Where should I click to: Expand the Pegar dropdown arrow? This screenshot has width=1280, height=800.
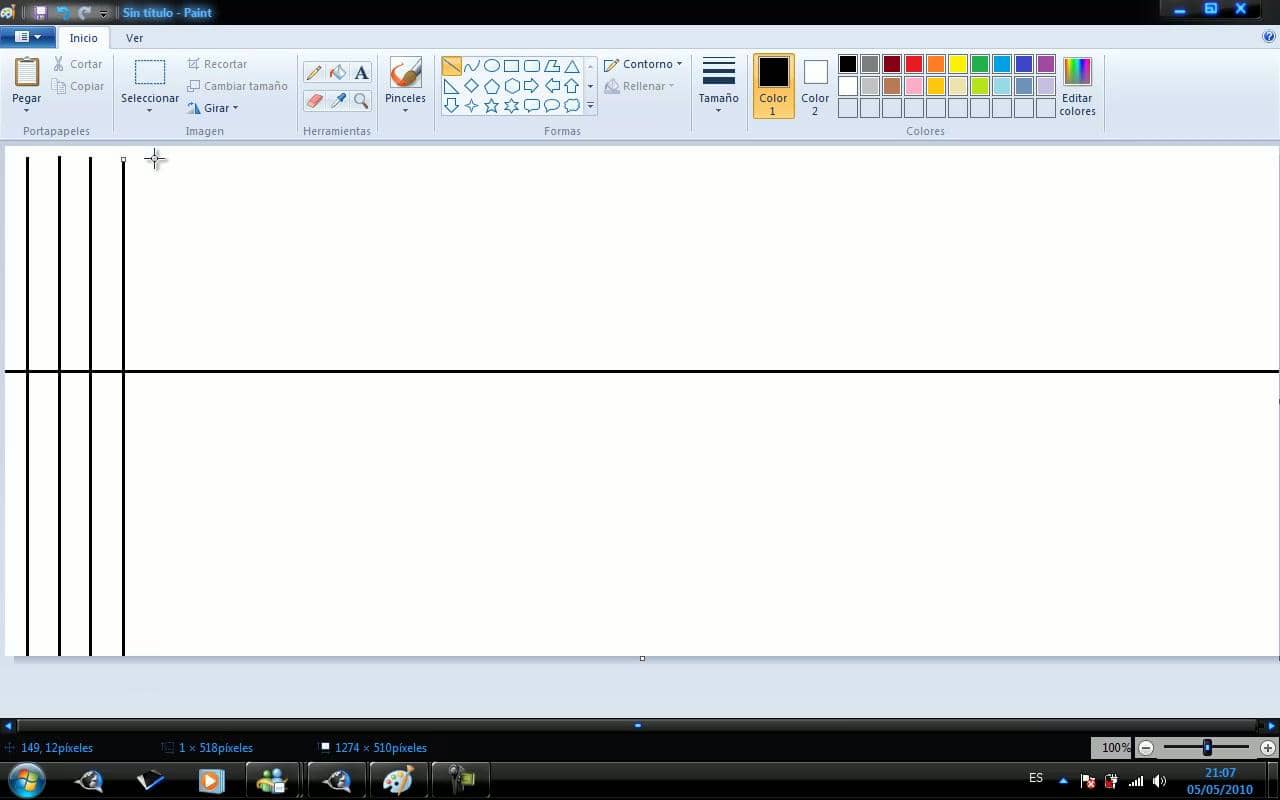coord(27,110)
